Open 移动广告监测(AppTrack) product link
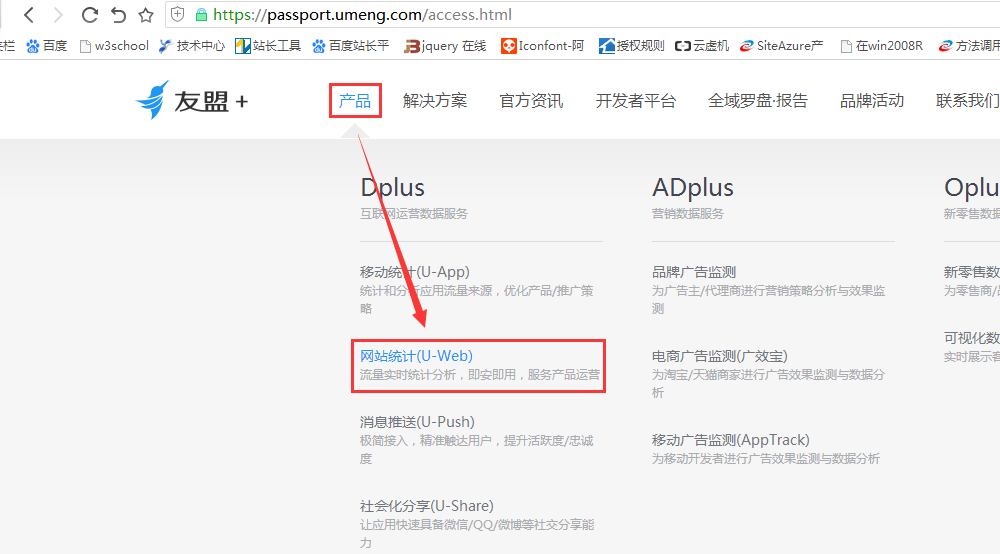The image size is (1000, 554). click(x=730, y=441)
